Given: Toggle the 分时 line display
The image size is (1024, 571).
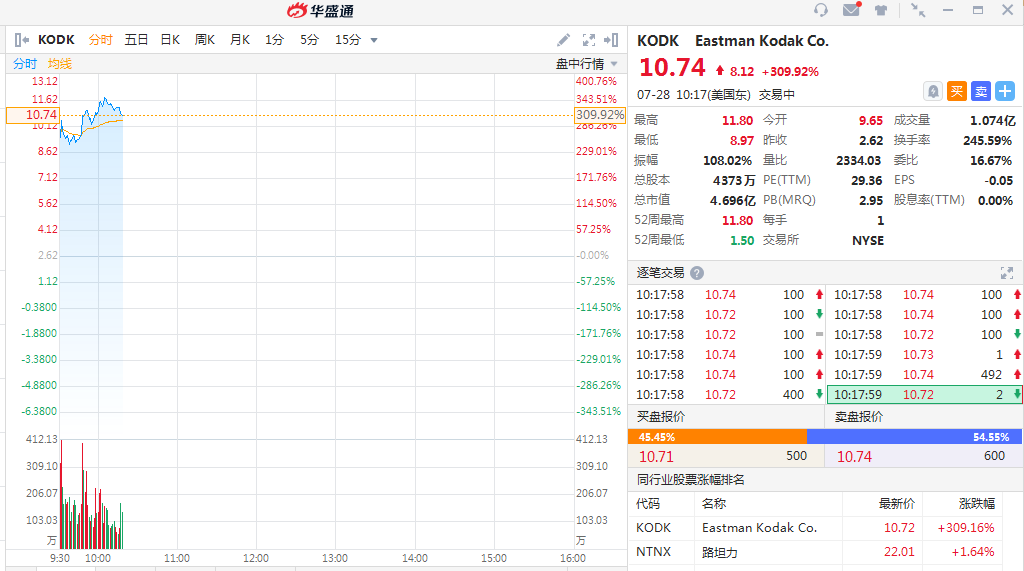Looking at the screenshot, I should point(25,64).
